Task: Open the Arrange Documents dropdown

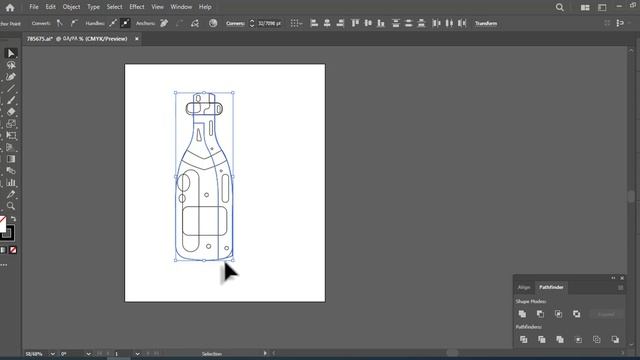Action: pos(585,7)
